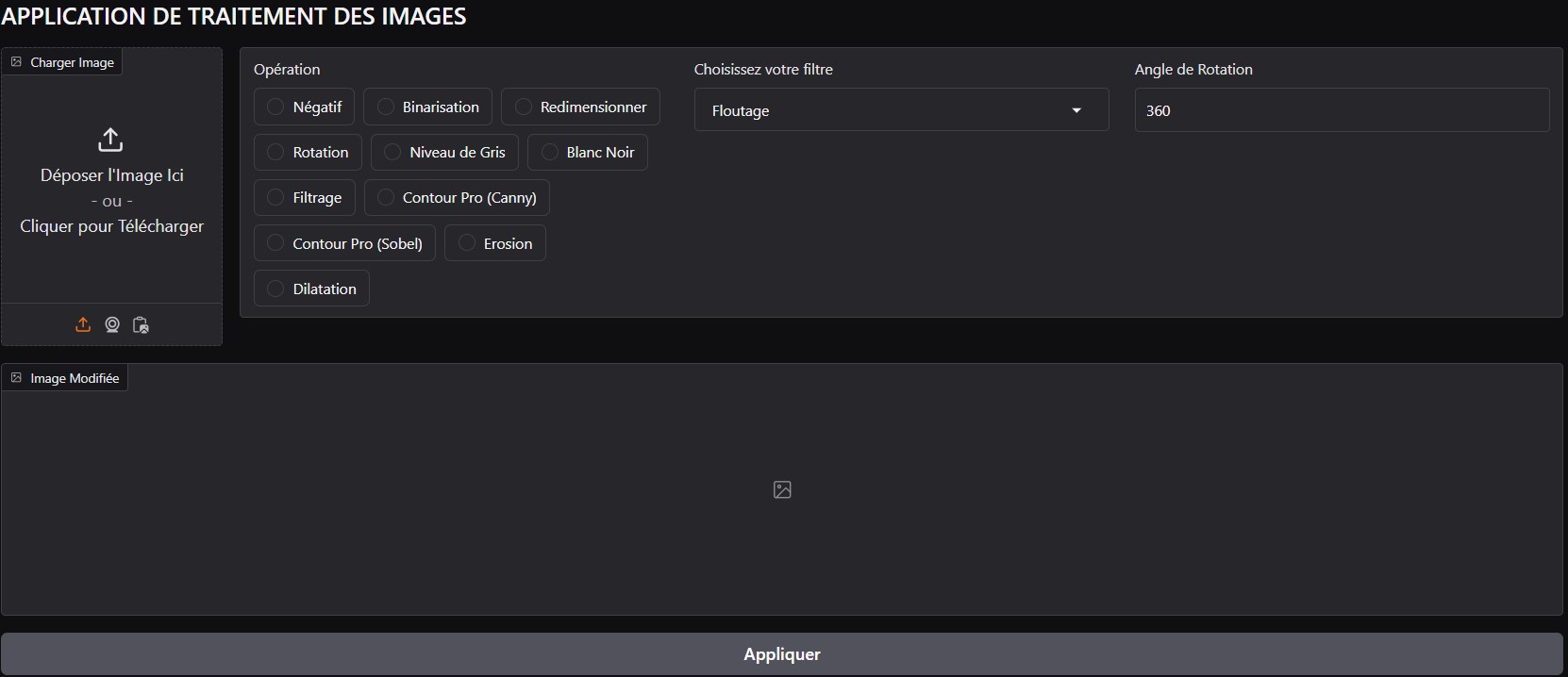Image resolution: width=1568 pixels, height=677 pixels.
Task: Select Contour Pro (Canny) option
Action: click(x=385, y=197)
